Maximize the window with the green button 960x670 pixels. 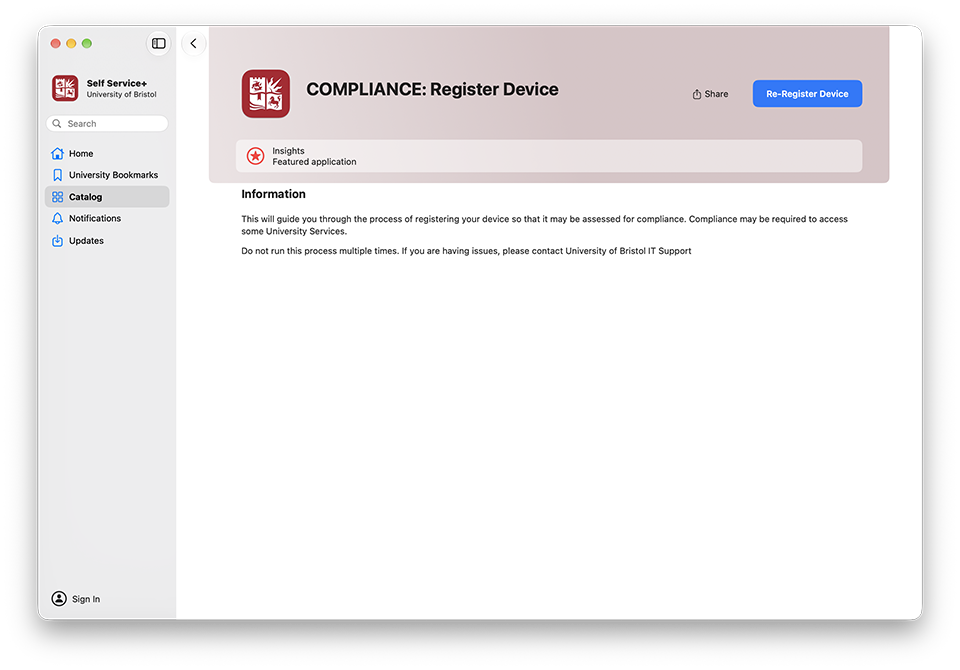click(x=87, y=43)
